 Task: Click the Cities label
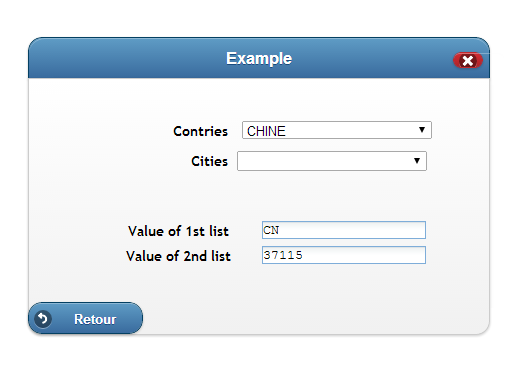(x=209, y=161)
